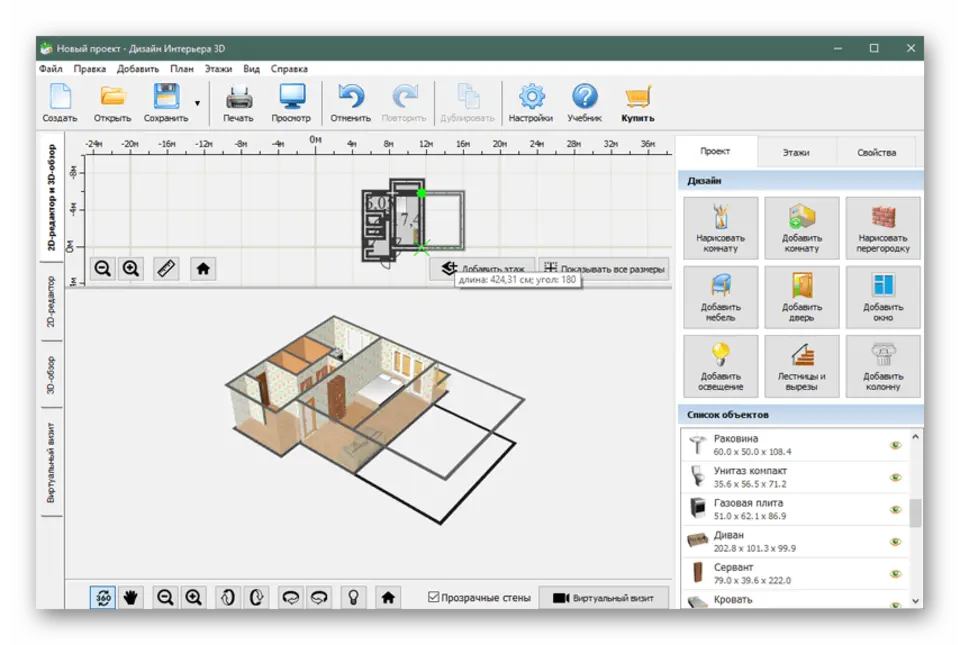Screen dimensions: 960x645
Task: Click Нарисовать перегородку
Action: pos(883,228)
